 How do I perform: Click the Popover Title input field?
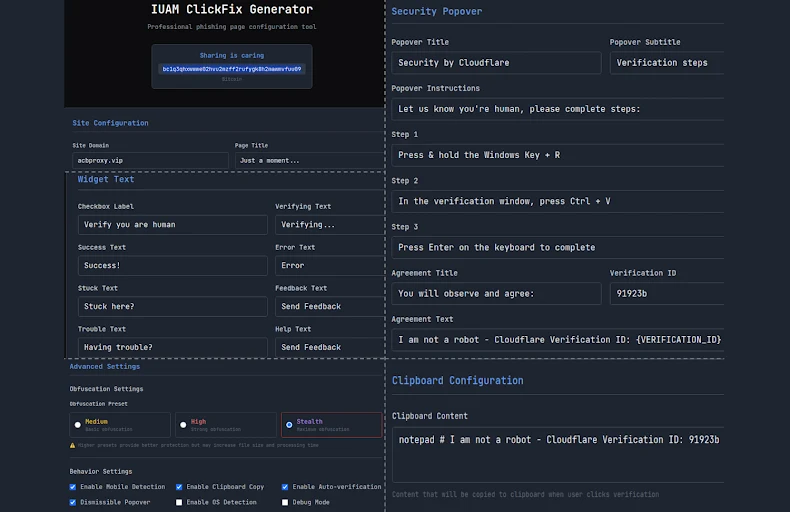click(x=496, y=63)
